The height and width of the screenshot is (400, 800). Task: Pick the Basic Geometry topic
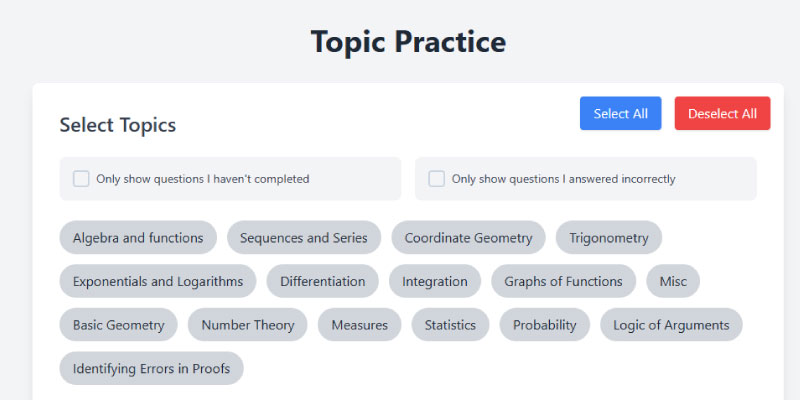[x=118, y=325]
